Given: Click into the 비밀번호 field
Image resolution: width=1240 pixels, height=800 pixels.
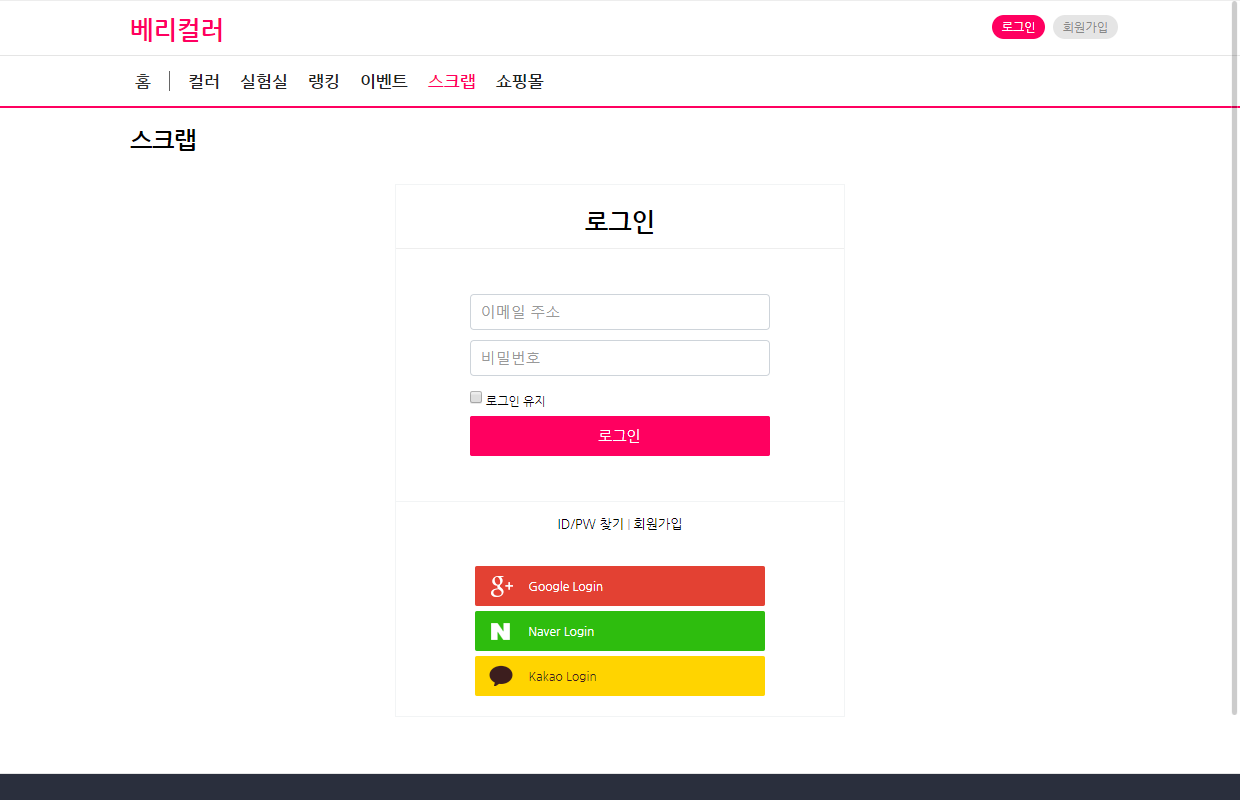Looking at the screenshot, I should pos(620,358).
